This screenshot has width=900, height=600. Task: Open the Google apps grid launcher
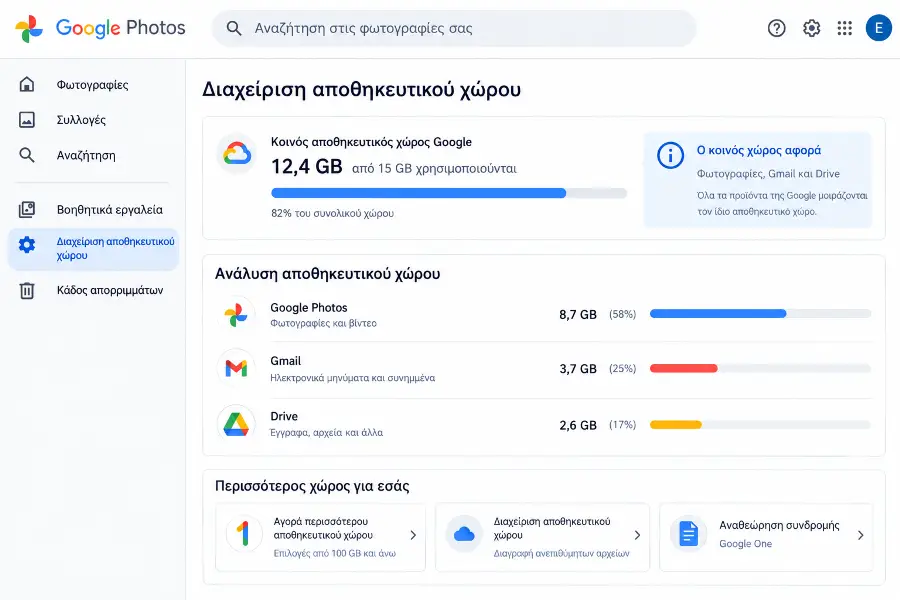pyautogui.click(x=844, y=28)
